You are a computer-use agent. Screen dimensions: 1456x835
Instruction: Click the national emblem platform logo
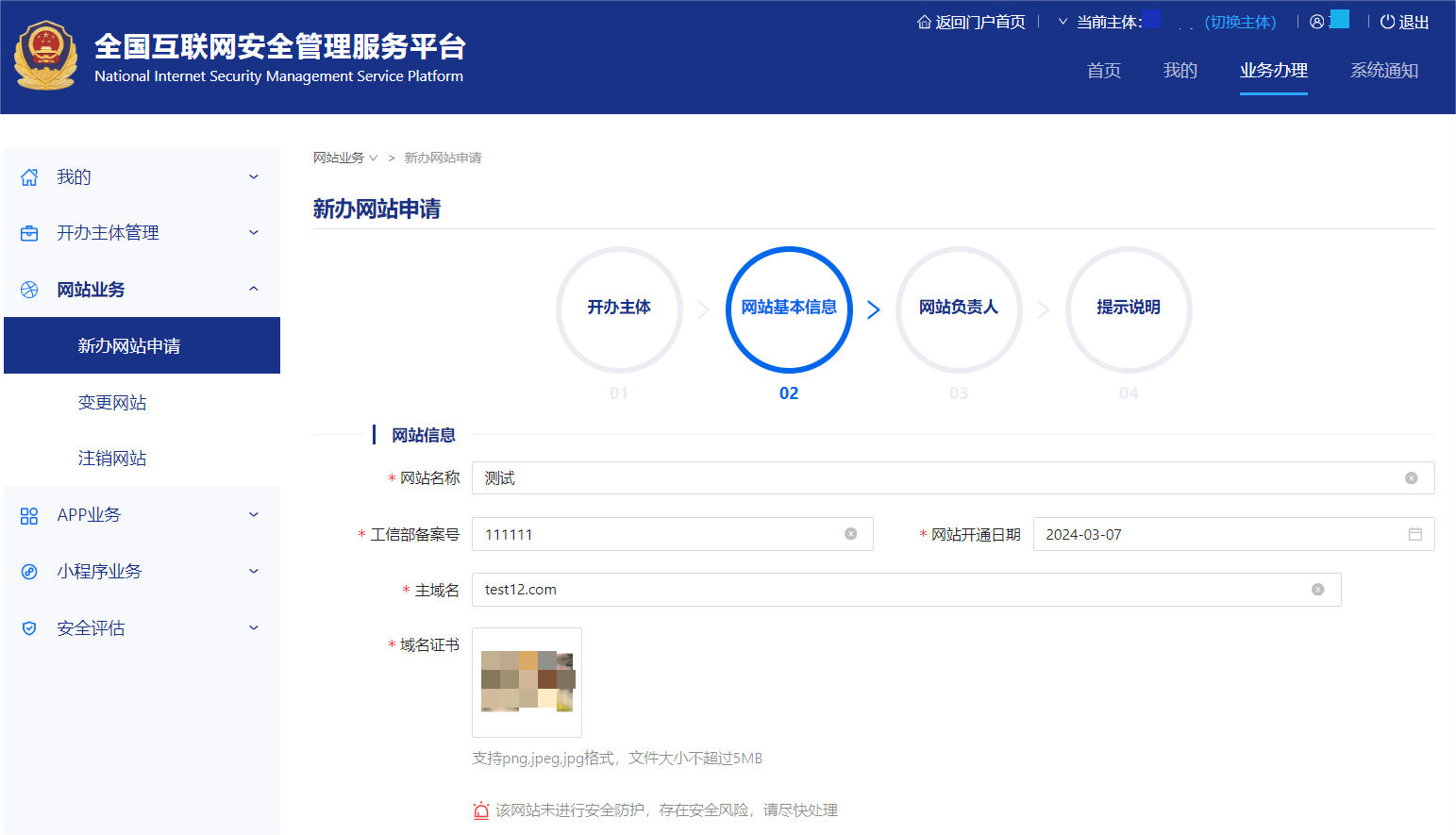click(46, 55)
